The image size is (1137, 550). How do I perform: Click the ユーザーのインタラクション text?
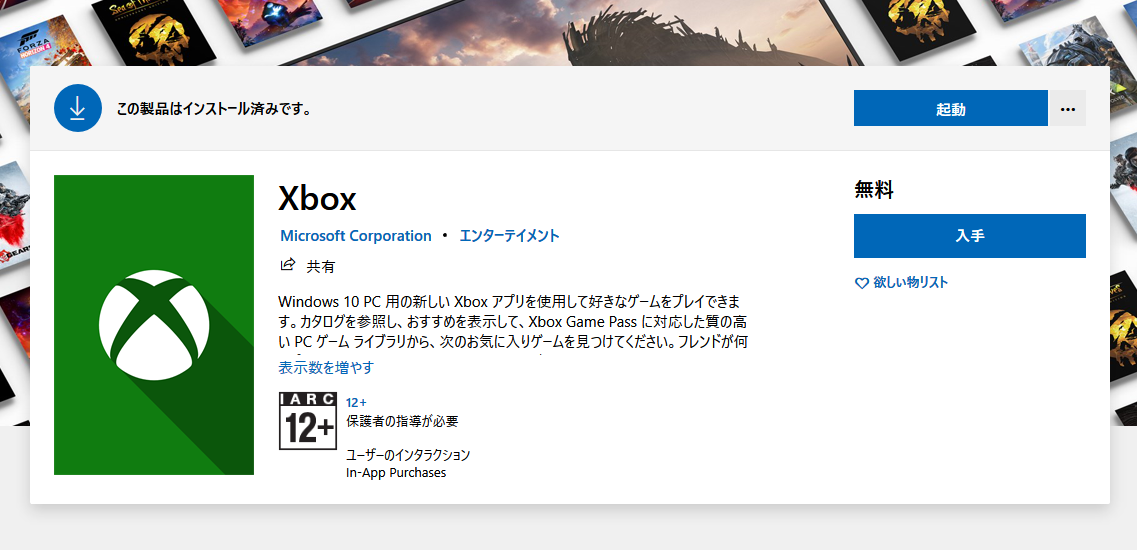tap(408, 455)
